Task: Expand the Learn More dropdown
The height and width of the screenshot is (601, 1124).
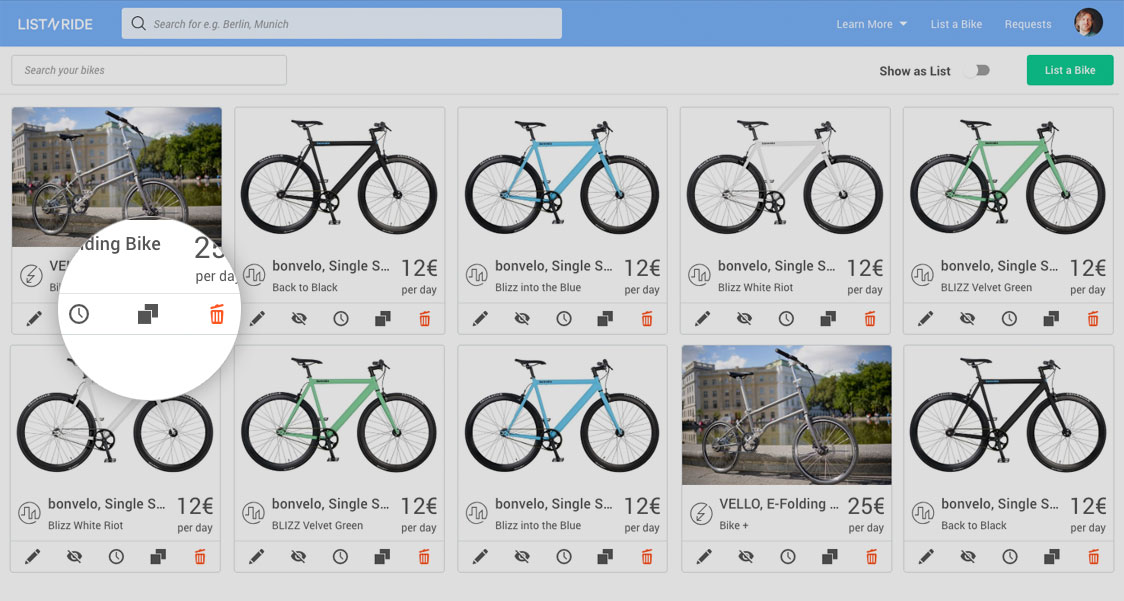Action: tap(872, 24)
